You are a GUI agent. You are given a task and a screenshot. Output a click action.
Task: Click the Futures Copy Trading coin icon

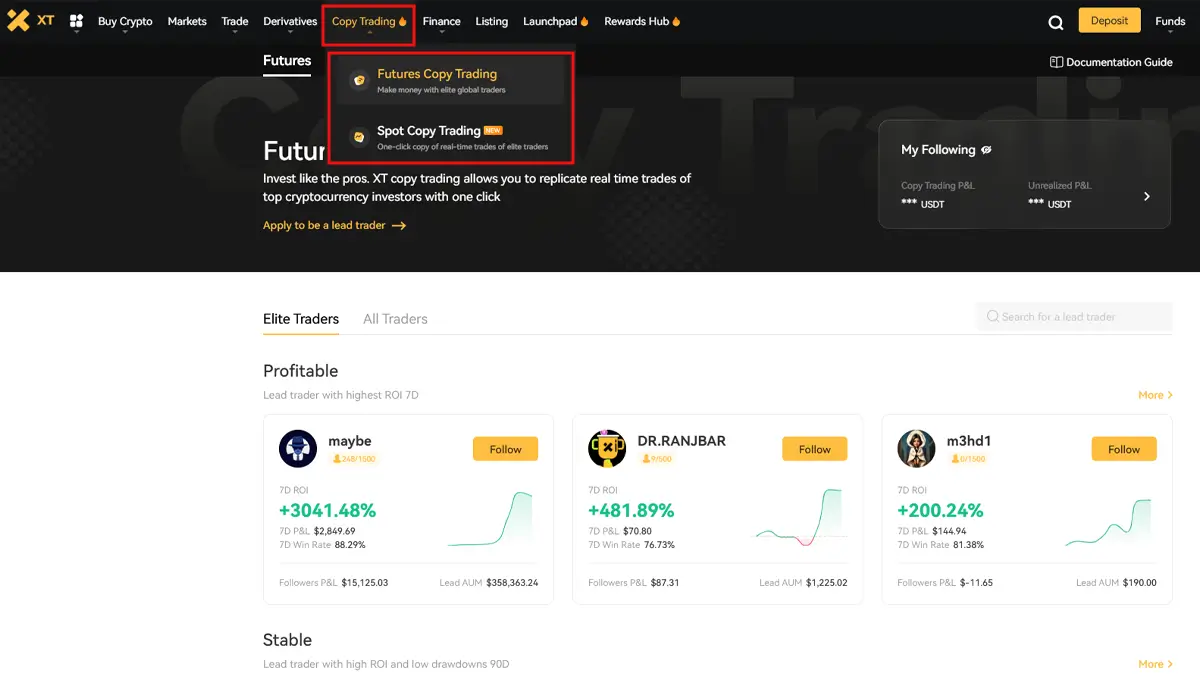(359, 80)
